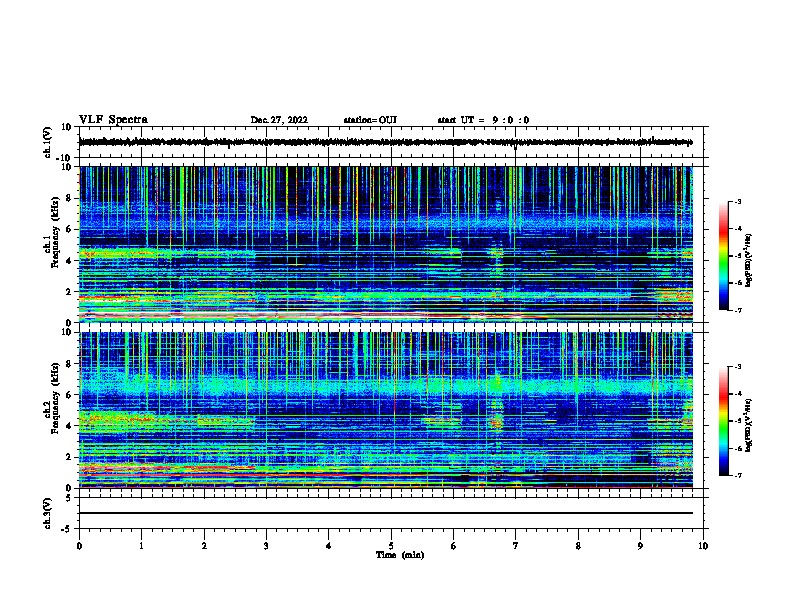Click the ch.3(V) axis label
This screenshot has height=612, width=792.
tap(48, 513)
